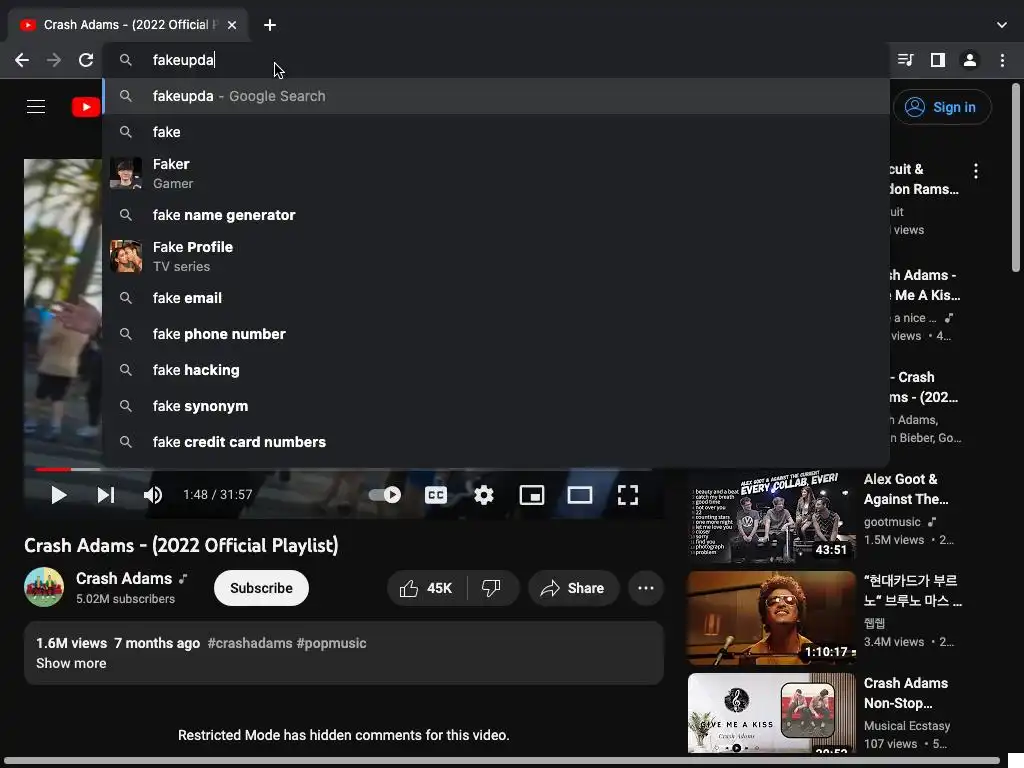
Task: Open the Crash Adams channel name link
Action: 123,578
